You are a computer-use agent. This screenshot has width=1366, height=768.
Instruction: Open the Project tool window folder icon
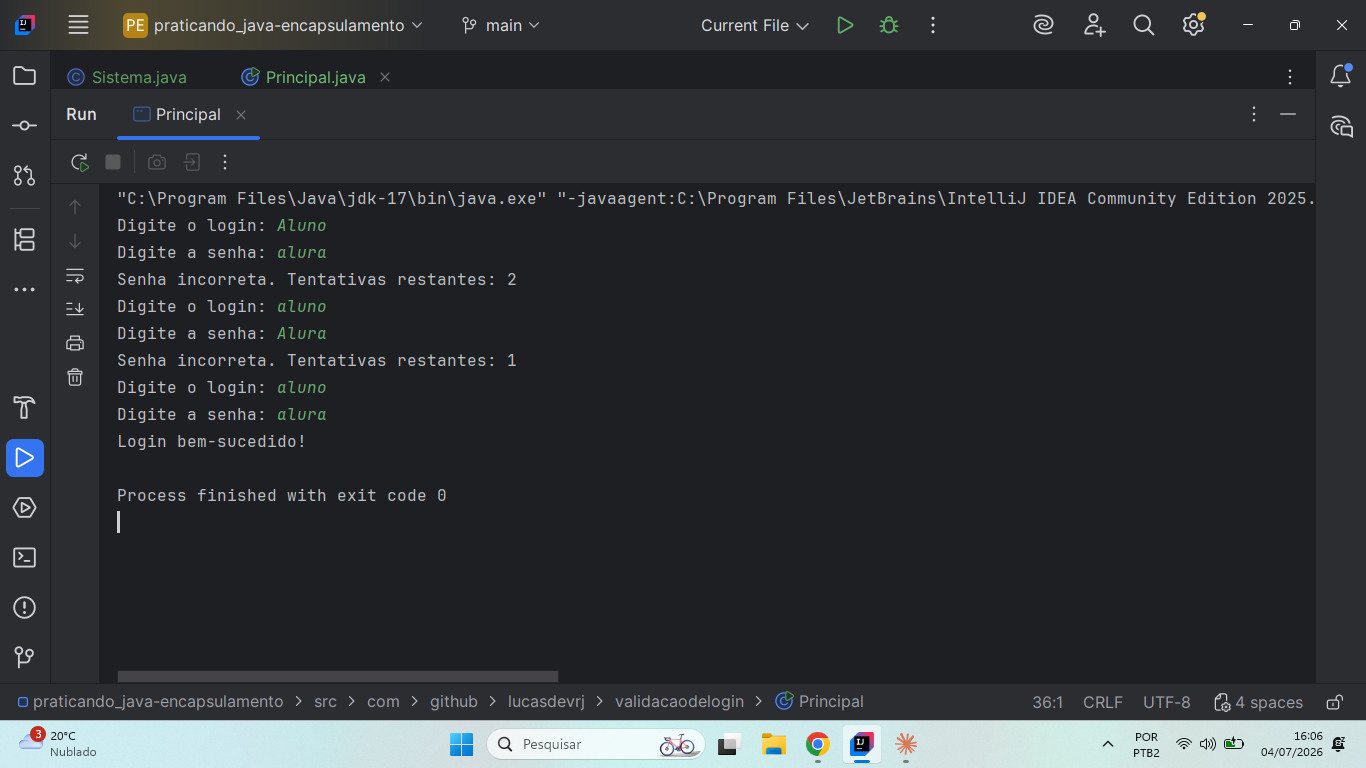tap(25, 76)
